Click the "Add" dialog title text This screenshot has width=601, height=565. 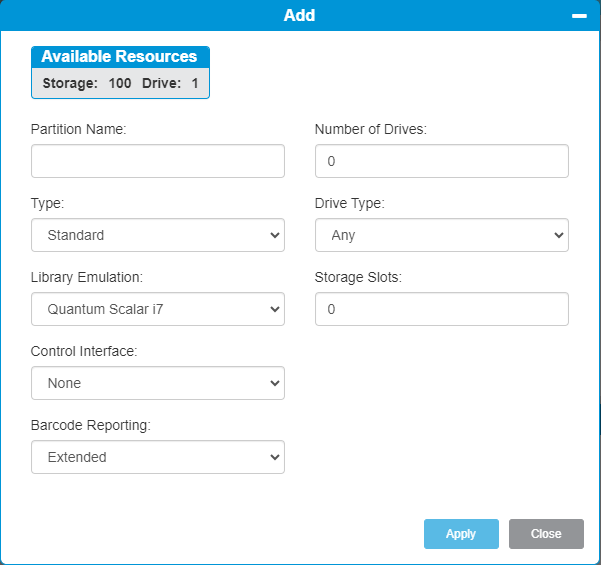[x=299, y=16]
